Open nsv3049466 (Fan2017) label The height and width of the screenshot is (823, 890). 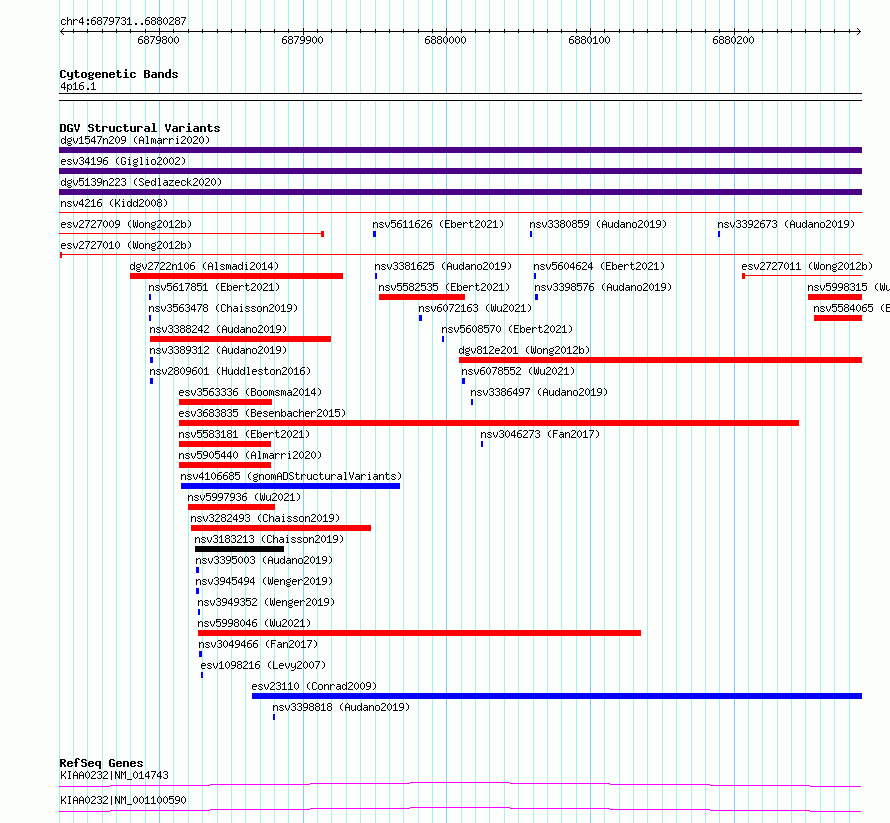point(258,644)
